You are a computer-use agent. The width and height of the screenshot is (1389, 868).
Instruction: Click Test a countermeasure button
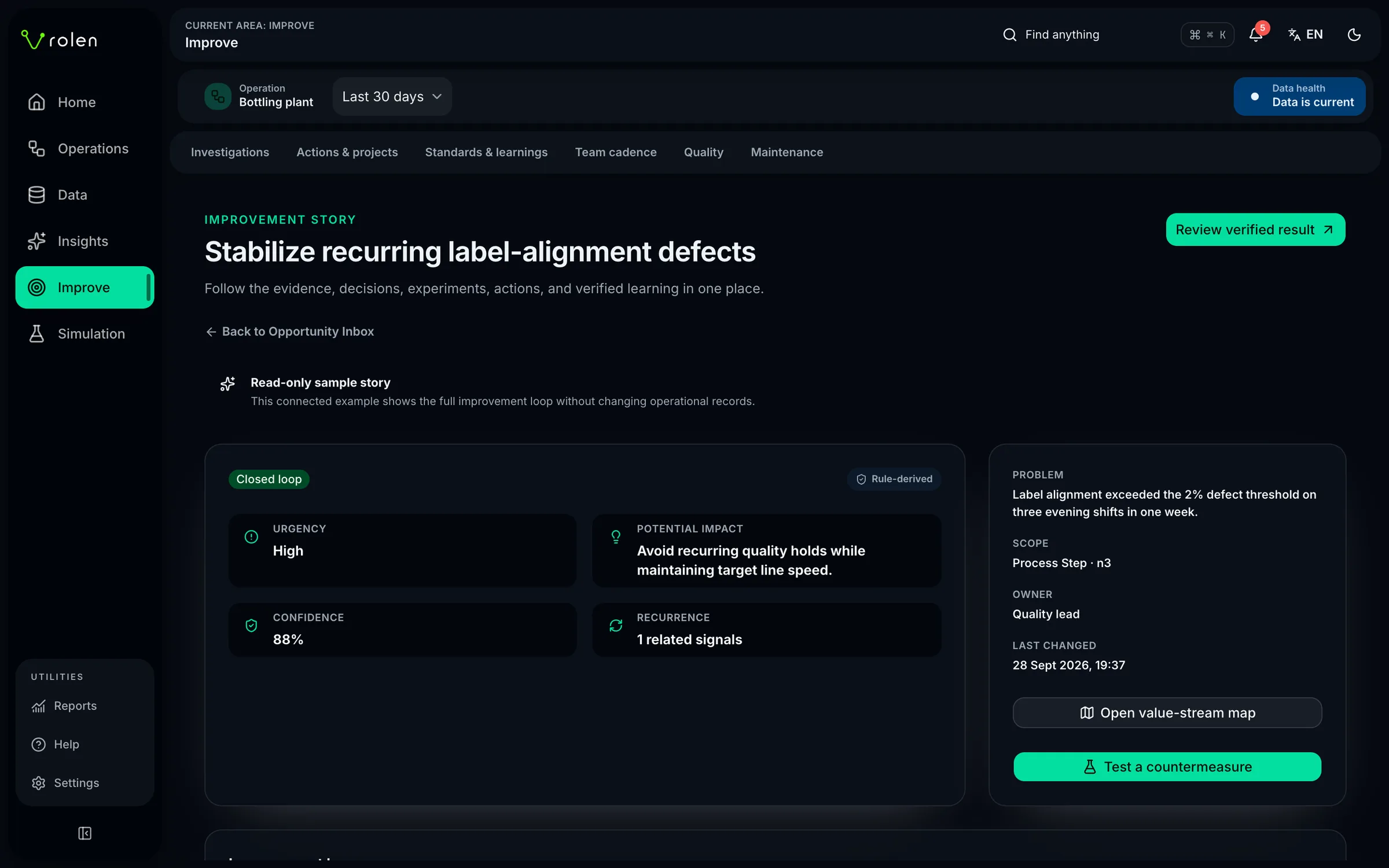(x=1167, y=767)
